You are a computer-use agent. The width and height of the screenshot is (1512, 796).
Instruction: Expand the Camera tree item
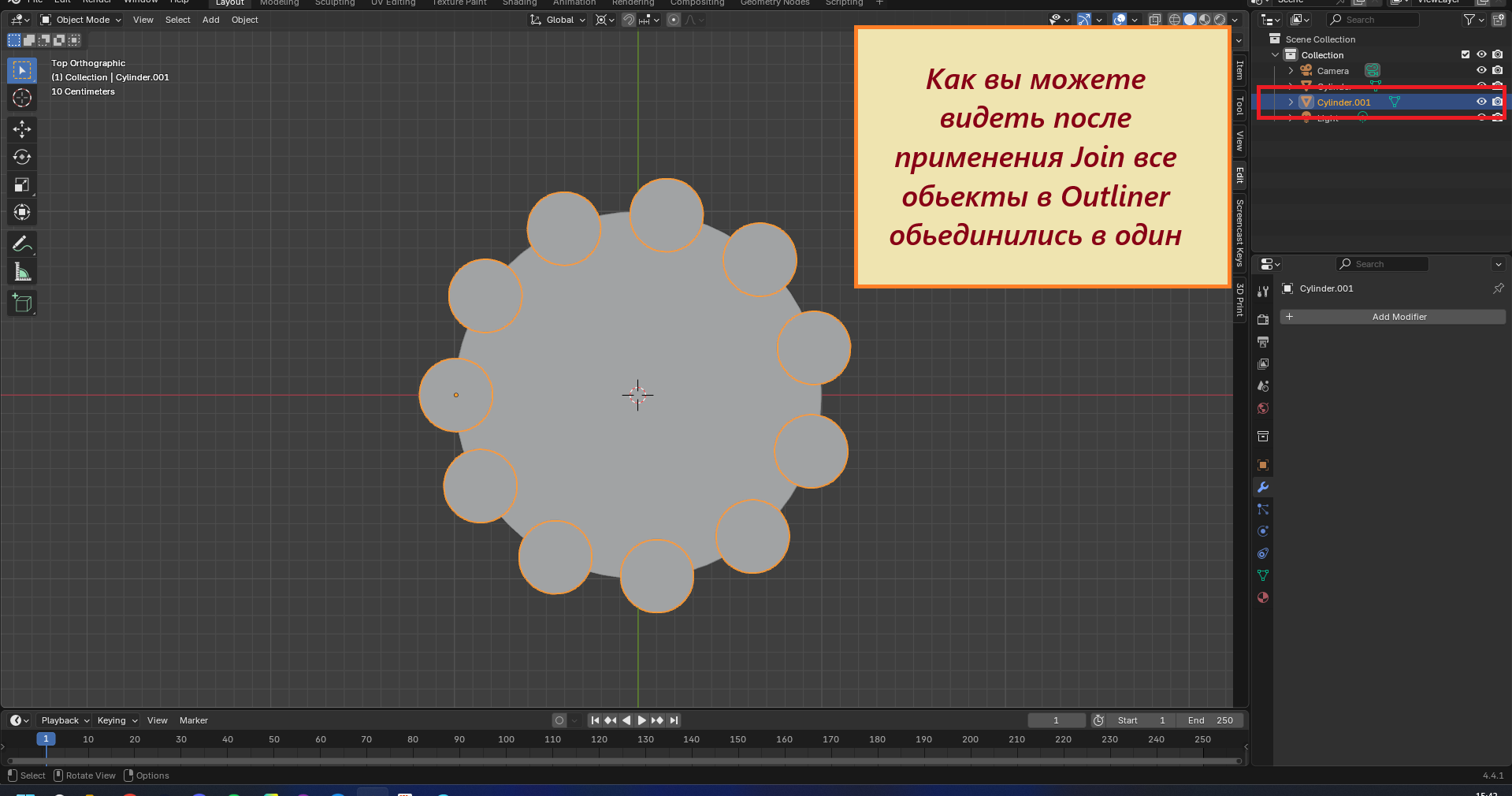click(x=1291, y=70)
